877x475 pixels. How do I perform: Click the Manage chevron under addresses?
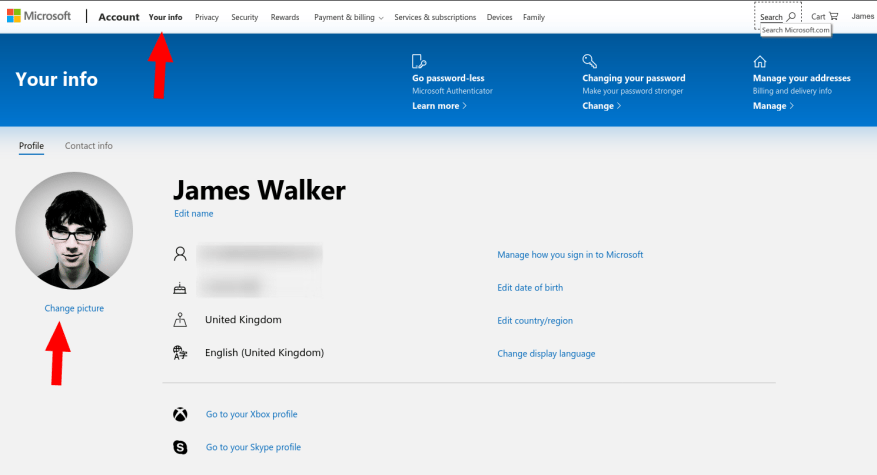(x=773, y=106)
